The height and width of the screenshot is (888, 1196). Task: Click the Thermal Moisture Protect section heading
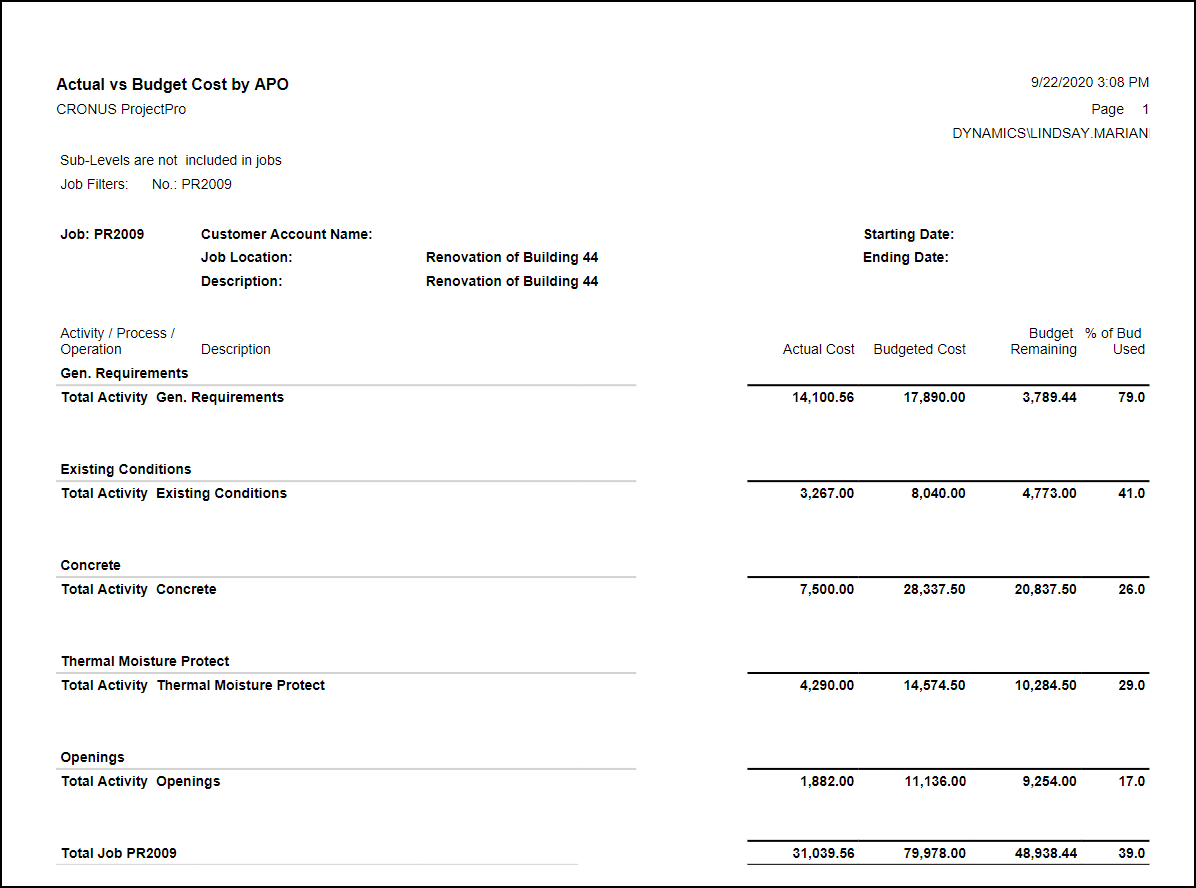pyautogui.click(x=145, y=661)
